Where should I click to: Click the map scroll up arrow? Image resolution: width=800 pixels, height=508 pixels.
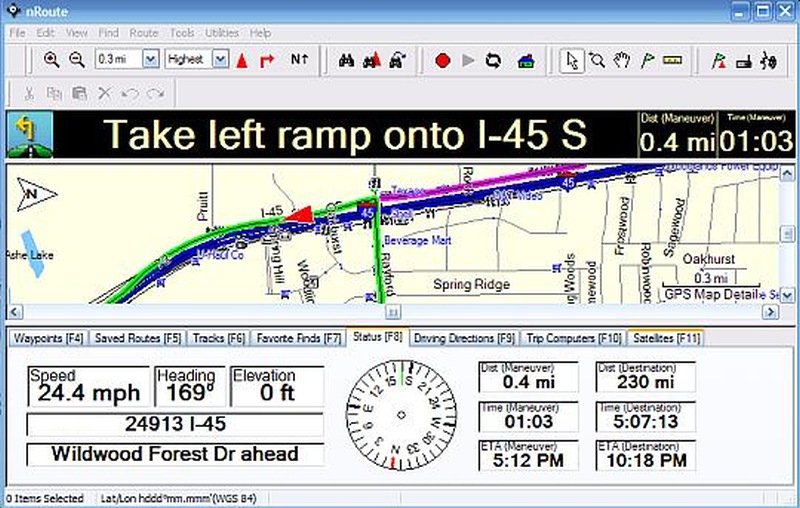(787, 174)
